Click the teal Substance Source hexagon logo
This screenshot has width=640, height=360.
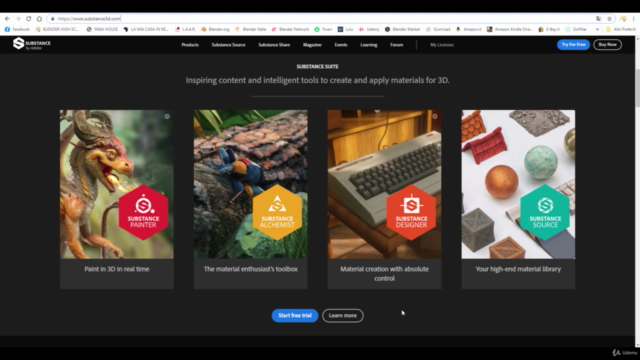545,212
